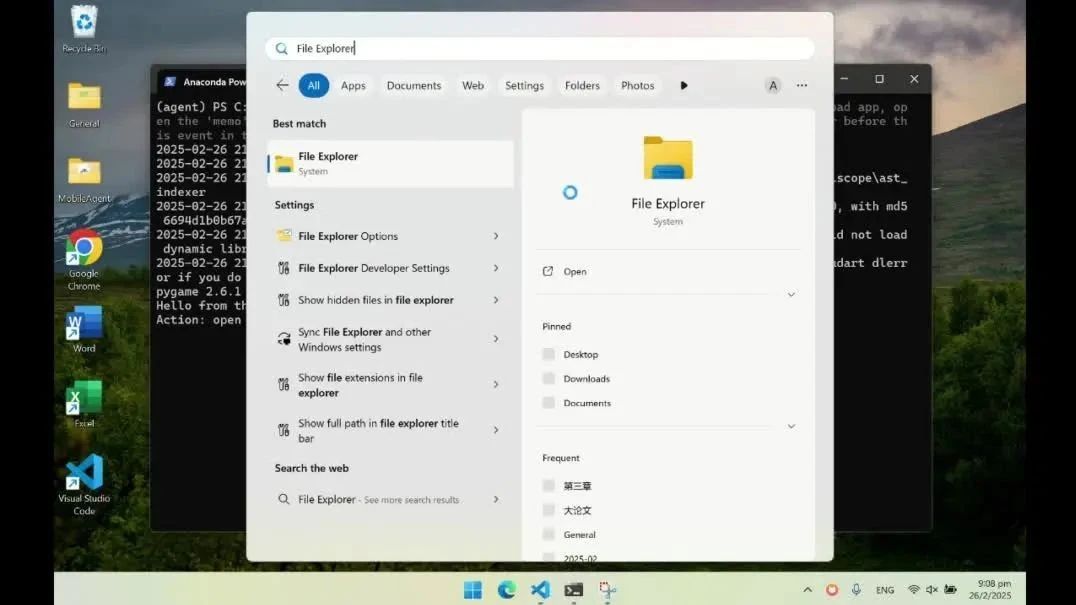Screen dimensions: 1076x605
Task: Select the Folders filter tab
Action: tap(582, 85)
